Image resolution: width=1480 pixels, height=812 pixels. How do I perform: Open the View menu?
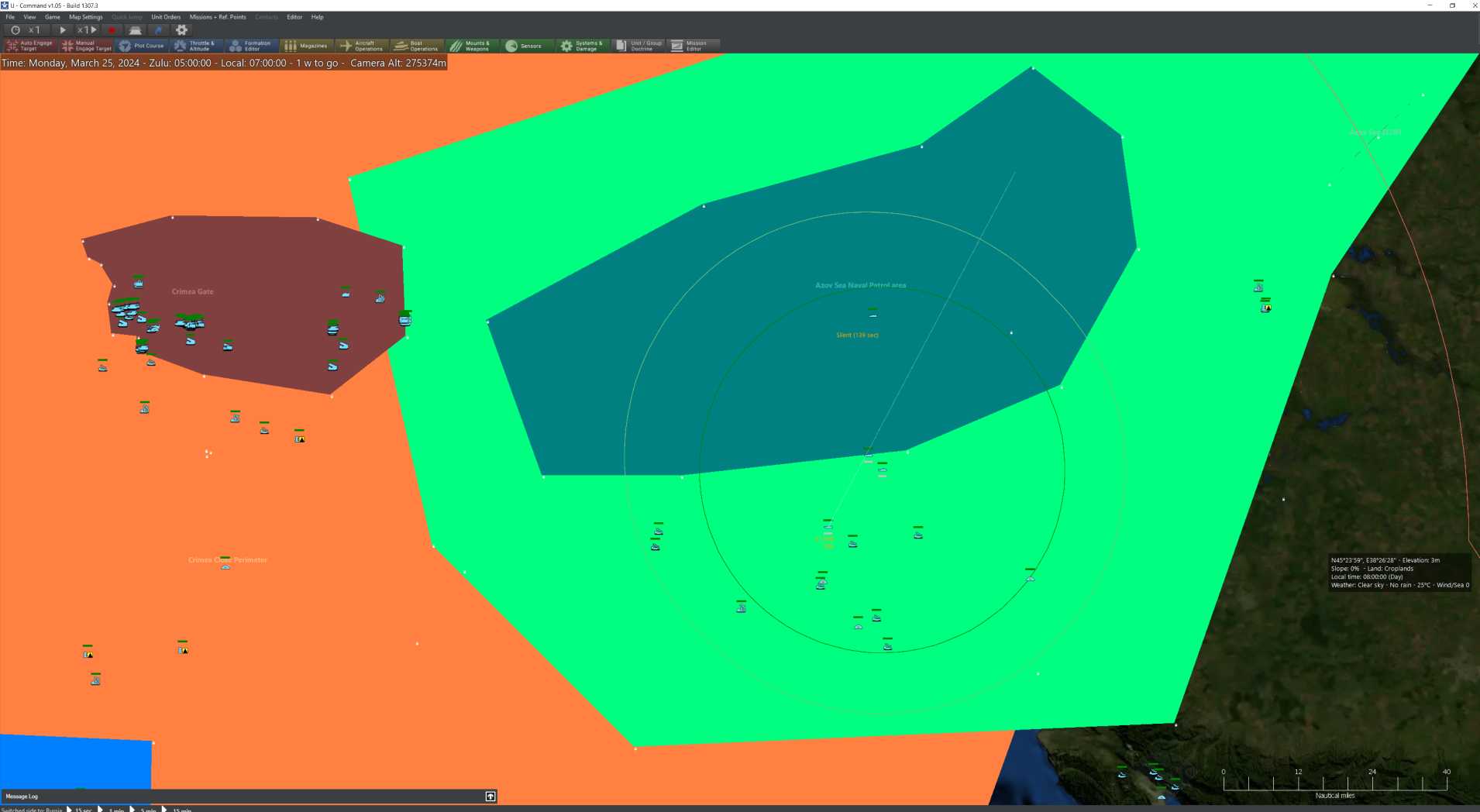(29, 17)
